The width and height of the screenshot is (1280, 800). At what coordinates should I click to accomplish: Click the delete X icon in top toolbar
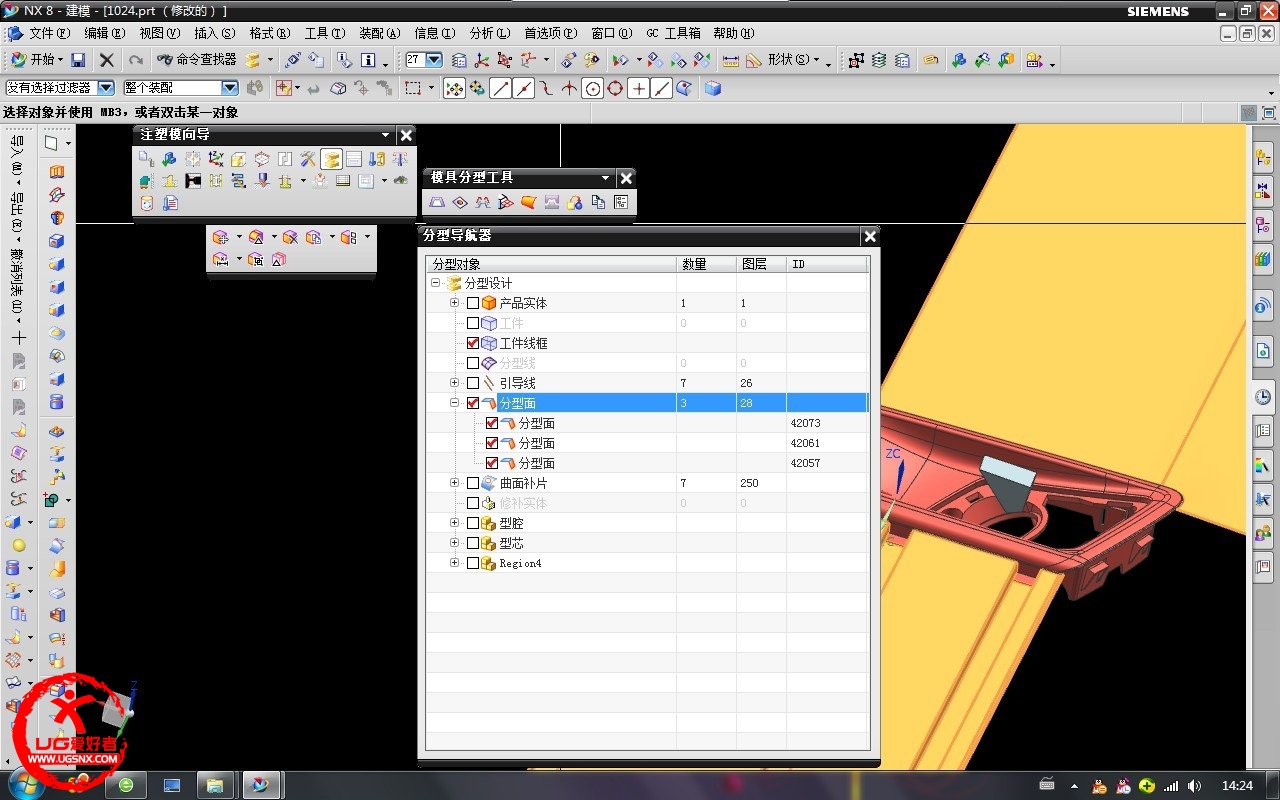[106, 60]
